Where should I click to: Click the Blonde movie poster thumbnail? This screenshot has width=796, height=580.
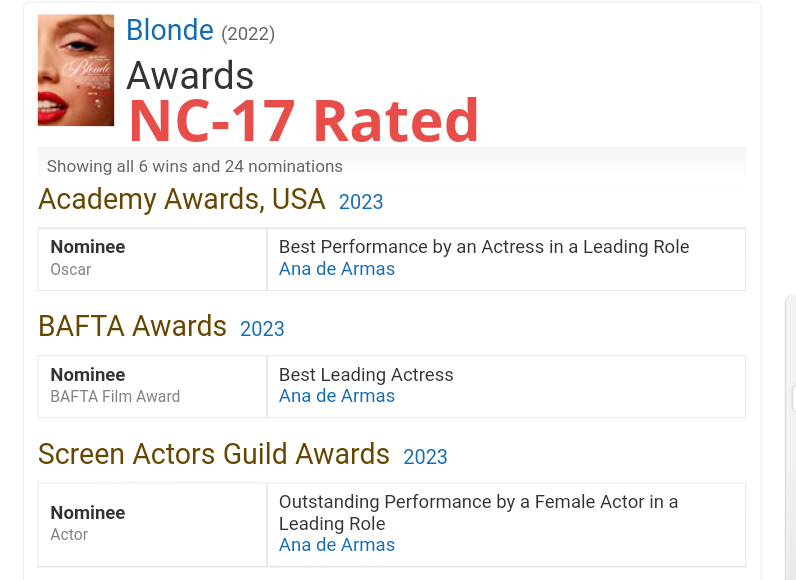click(76, 70)
